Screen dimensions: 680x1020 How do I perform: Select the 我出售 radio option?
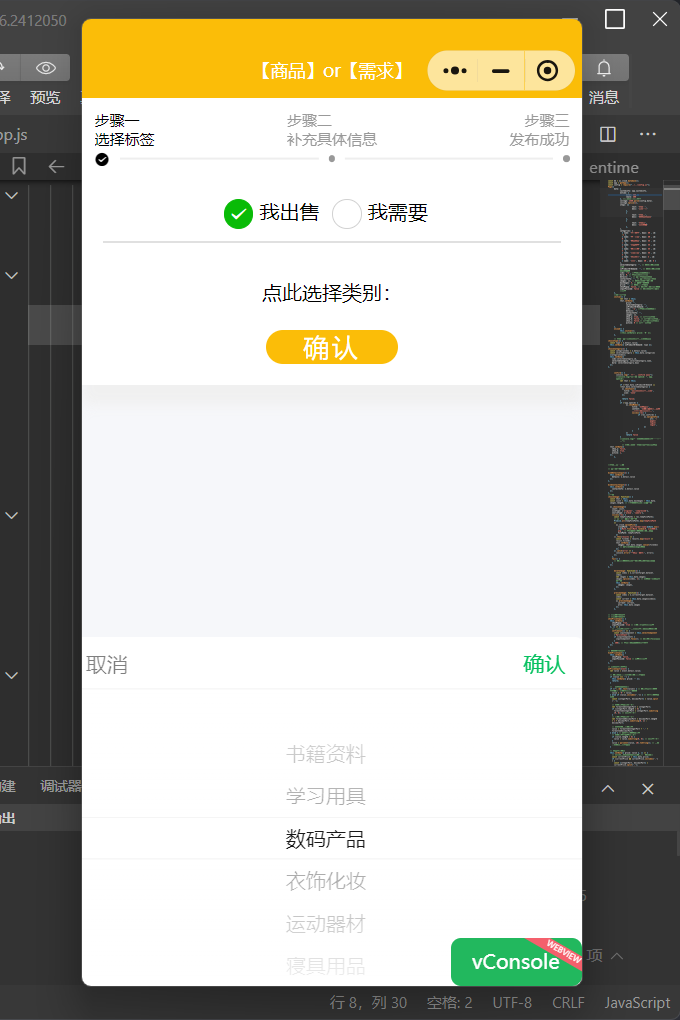(x=238, y=213)
